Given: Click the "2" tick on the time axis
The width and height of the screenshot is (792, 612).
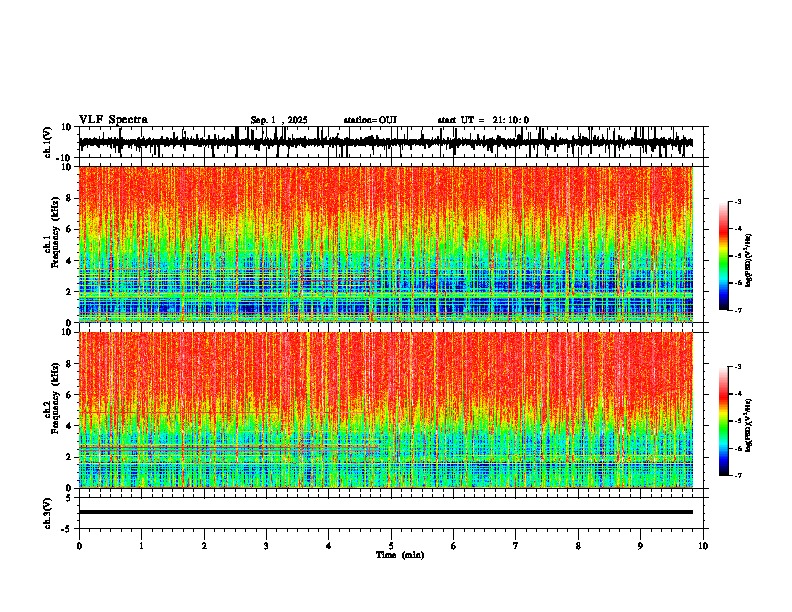Looking at the screenshot, I should (204, 546).
